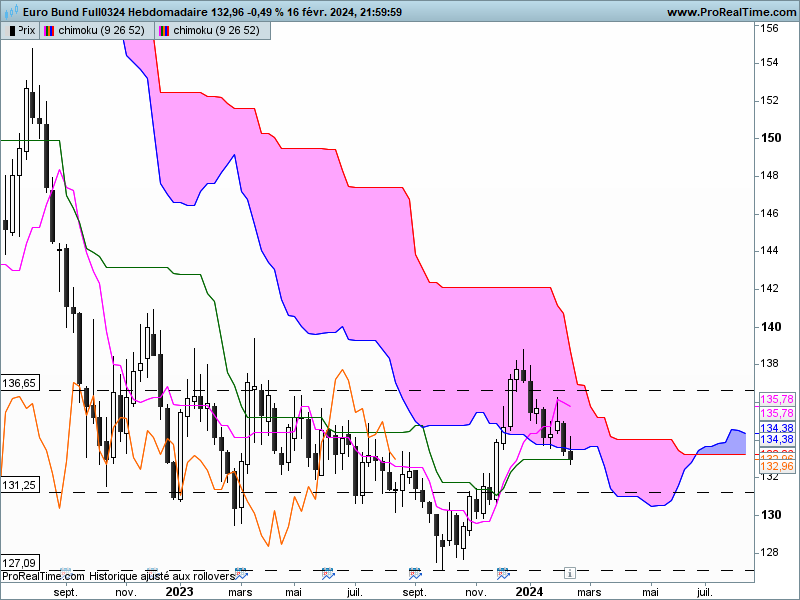
Task: Open the faded calendar icon above sept. 2022
Action: point(65,571)
